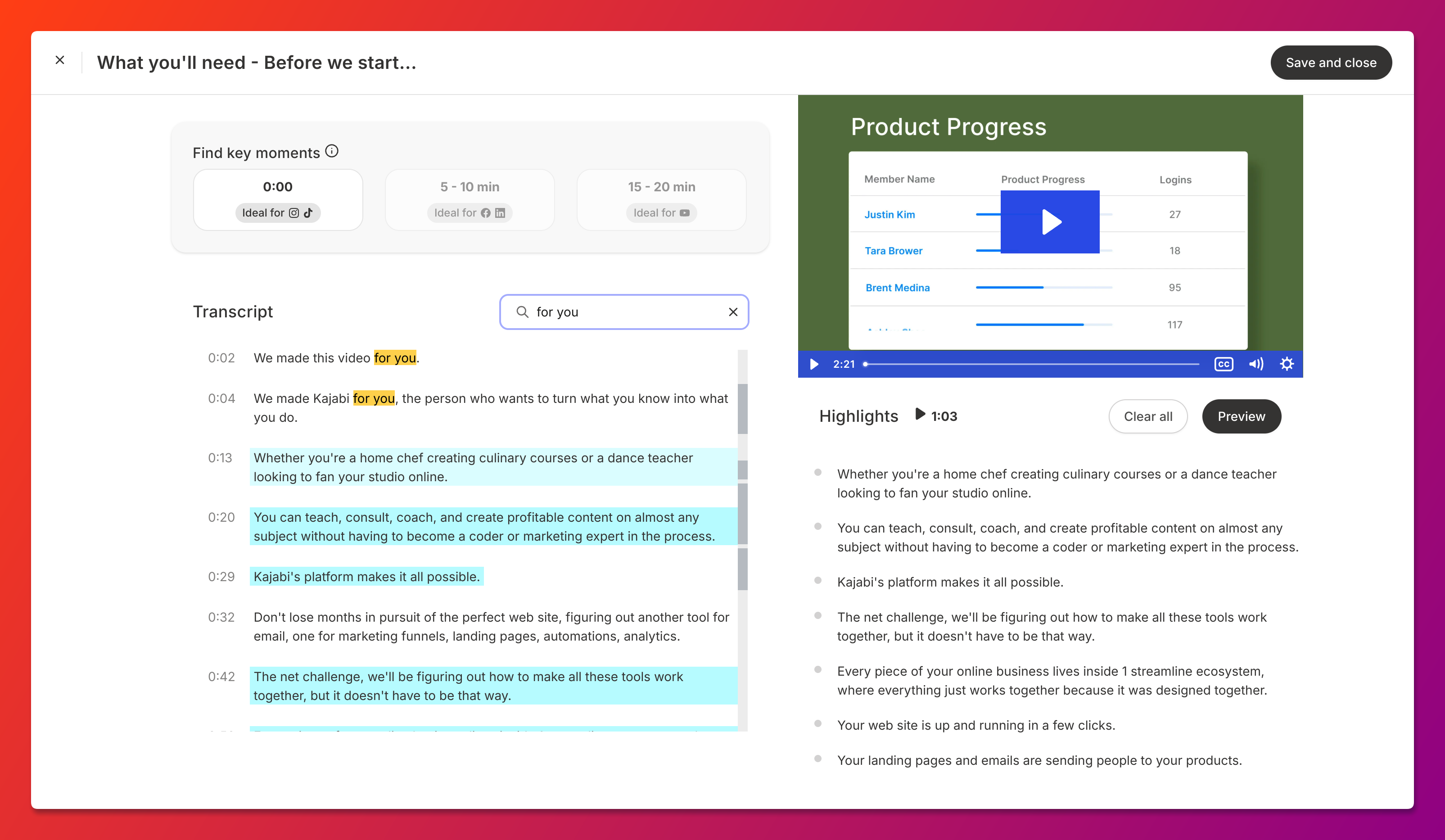Click the large play button on video
1445x840 pixels.
tap(1049, 222)
